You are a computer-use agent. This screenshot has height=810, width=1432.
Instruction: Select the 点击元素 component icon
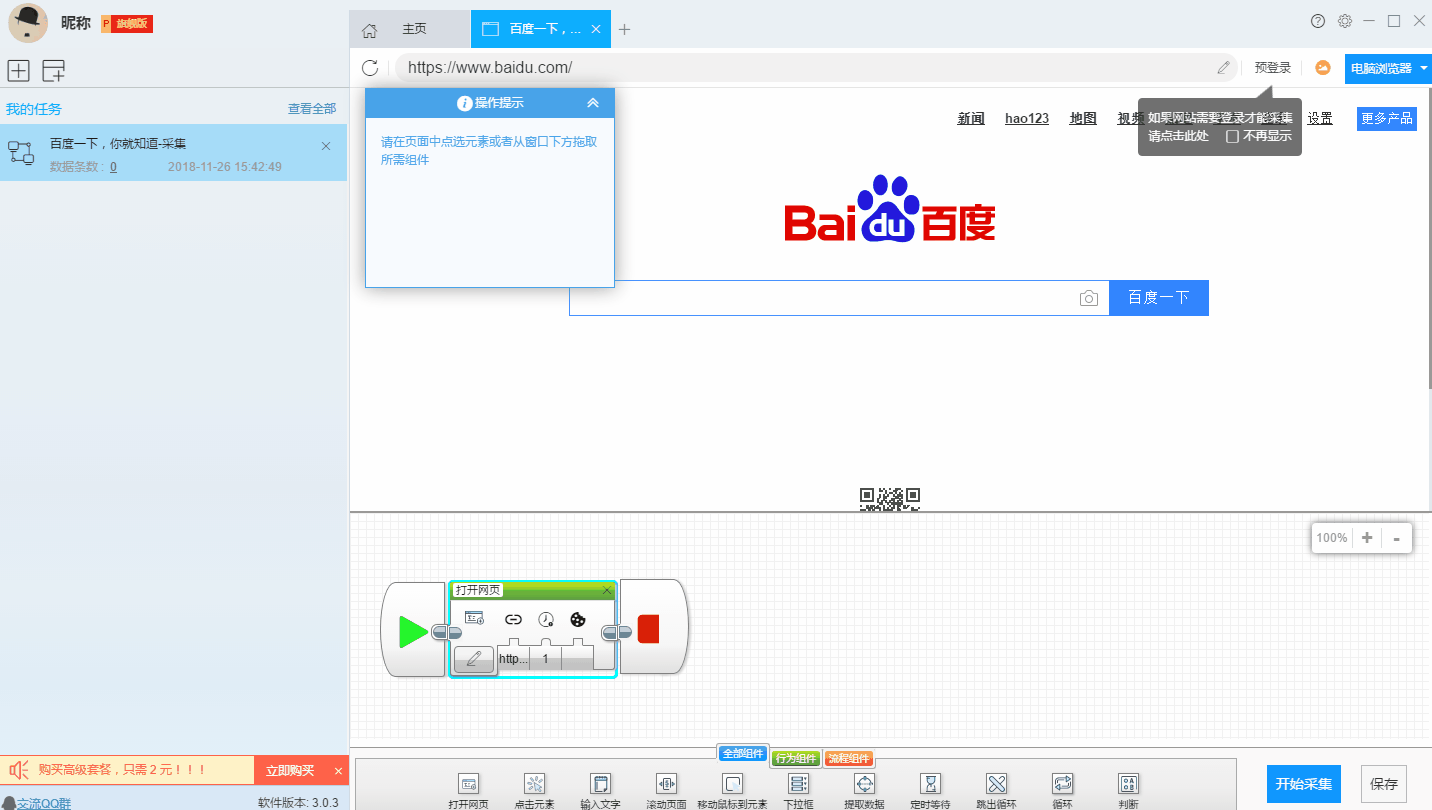coord(534,785)
